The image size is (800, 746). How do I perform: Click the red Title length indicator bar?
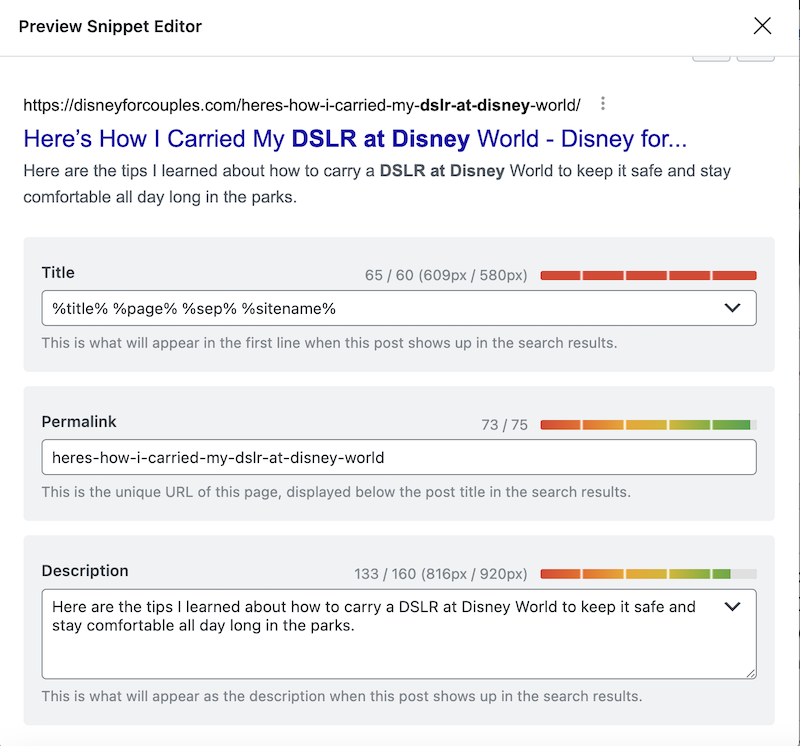648,275
